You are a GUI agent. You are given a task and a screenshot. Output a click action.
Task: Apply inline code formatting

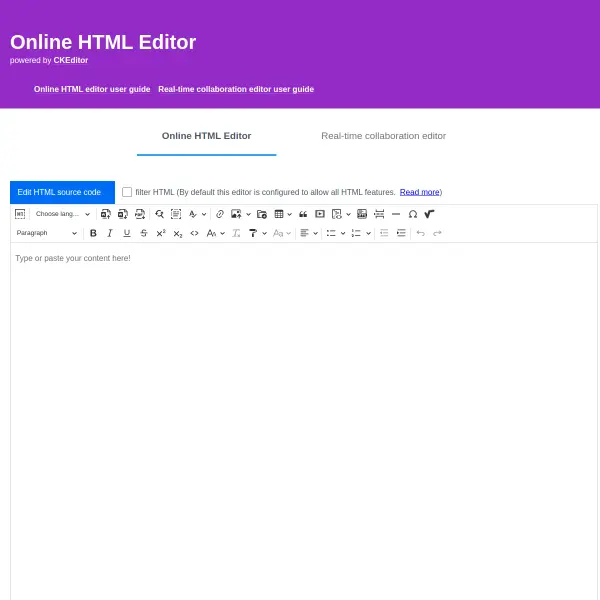point(194,233)
